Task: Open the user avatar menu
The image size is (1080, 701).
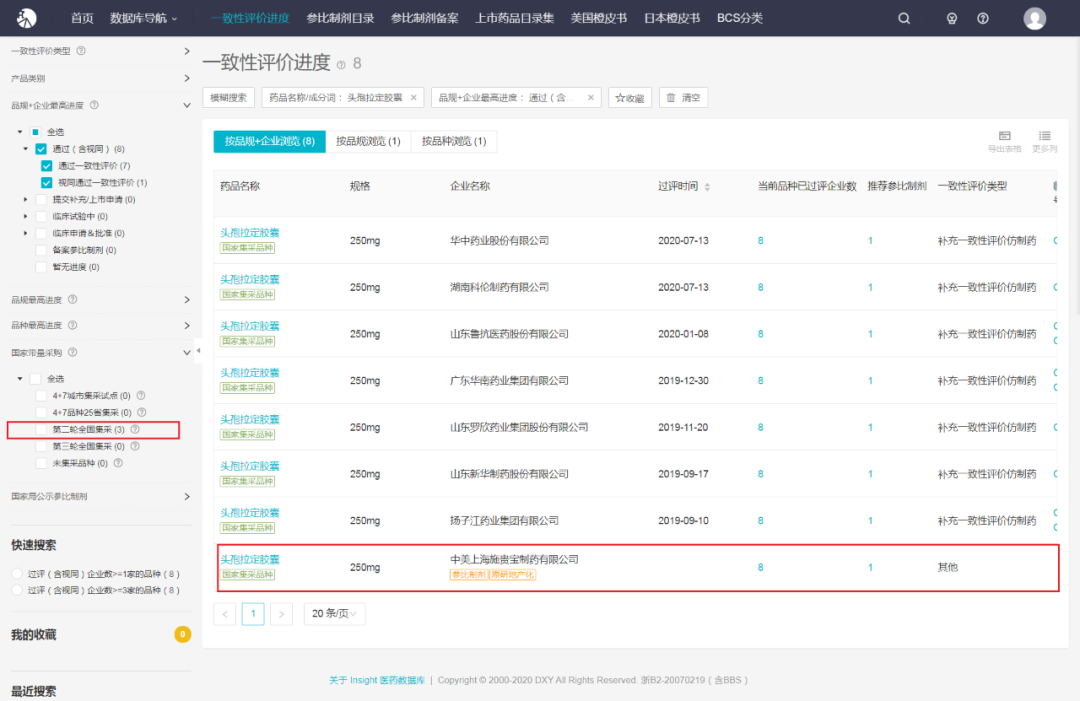Action: point(1035,19)
